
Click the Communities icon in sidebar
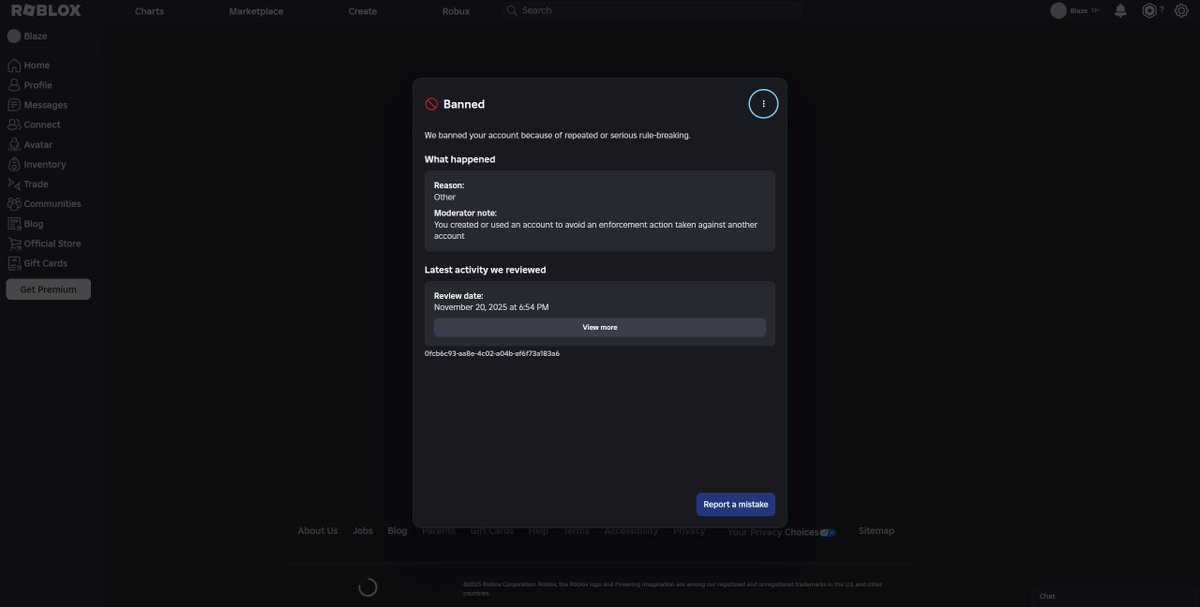[14, 204]
